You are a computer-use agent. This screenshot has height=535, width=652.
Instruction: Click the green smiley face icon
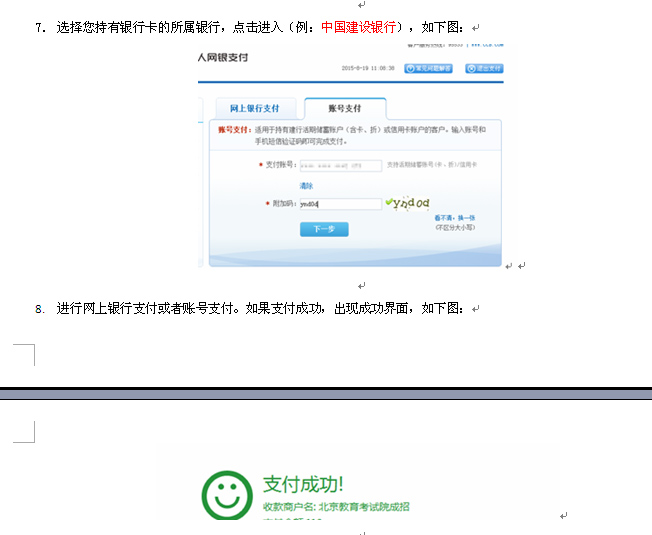[227, 495]
